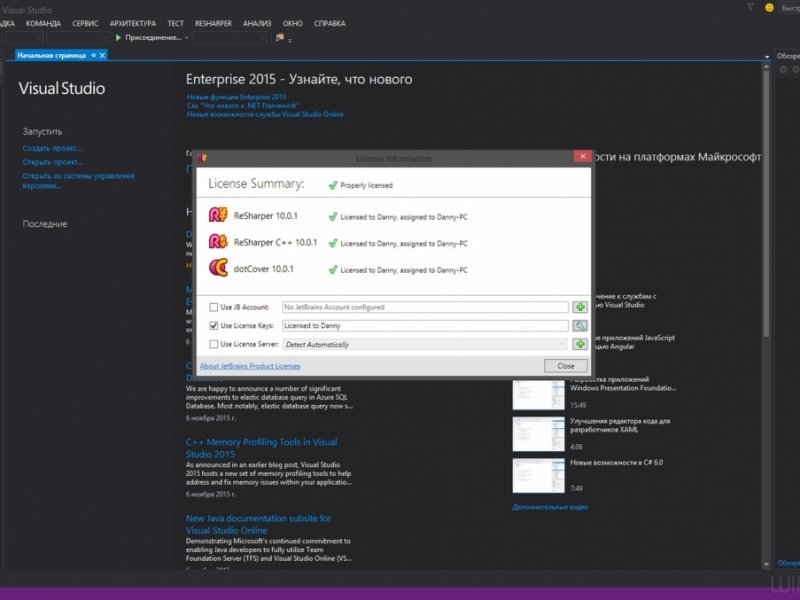The image size is (800, 600).
Task: Click the Присоединение attach button
Action: tap(148, 37)
